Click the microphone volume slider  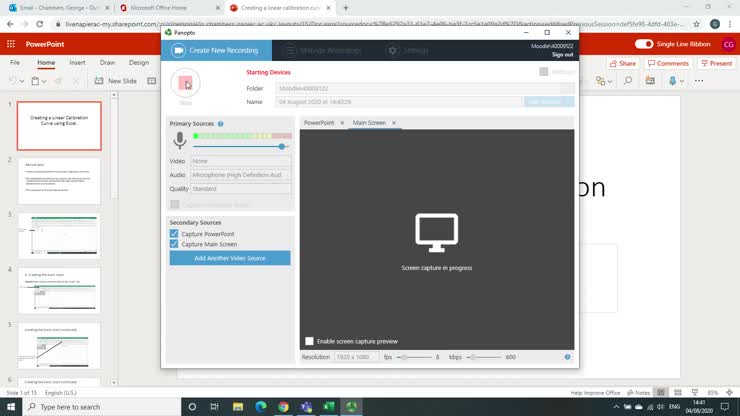[x=240, y=146]
